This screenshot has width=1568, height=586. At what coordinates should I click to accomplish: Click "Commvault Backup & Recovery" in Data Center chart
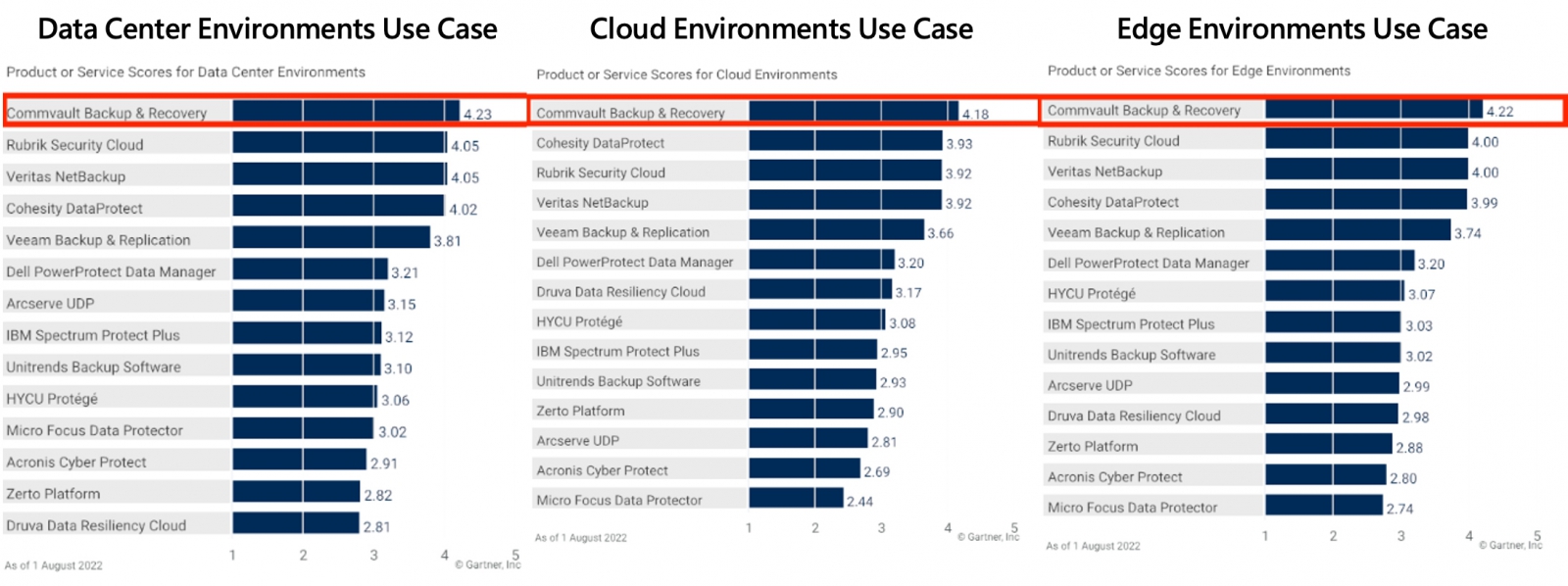(x=107, y=114)
